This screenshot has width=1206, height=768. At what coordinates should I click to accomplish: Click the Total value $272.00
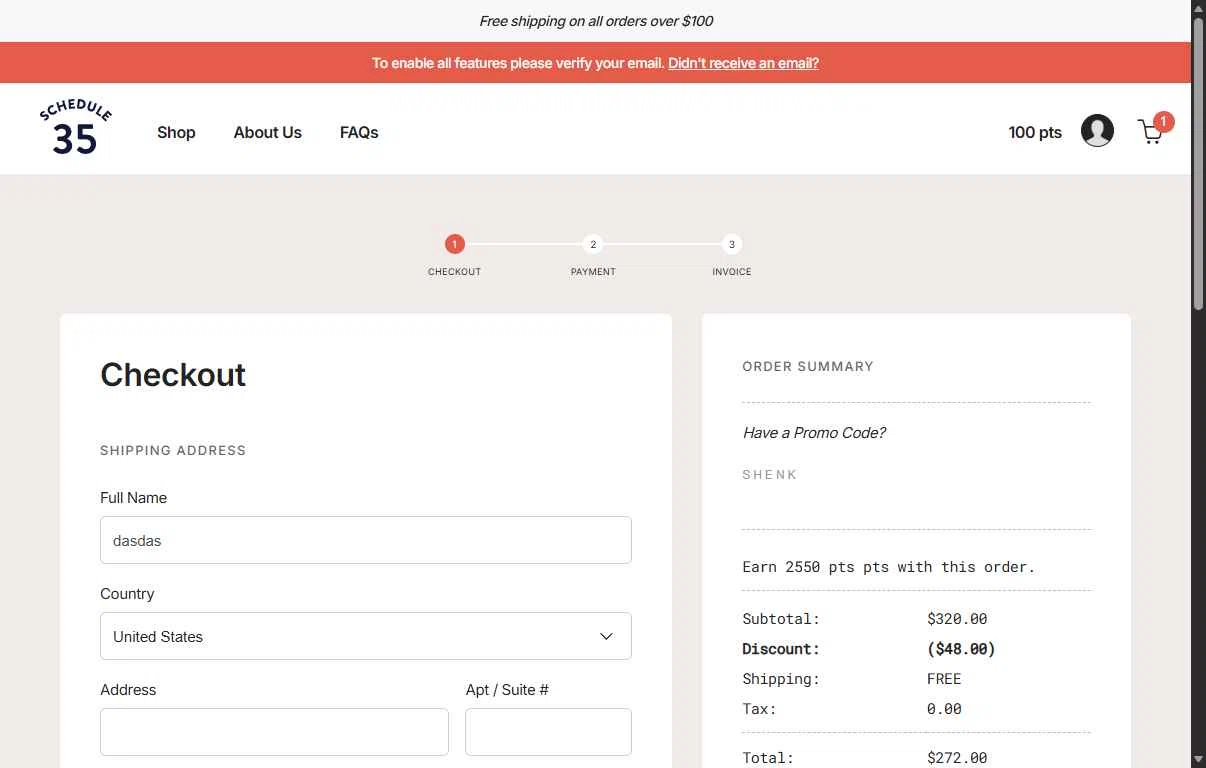pyautogui.click(x=957, y=758)
